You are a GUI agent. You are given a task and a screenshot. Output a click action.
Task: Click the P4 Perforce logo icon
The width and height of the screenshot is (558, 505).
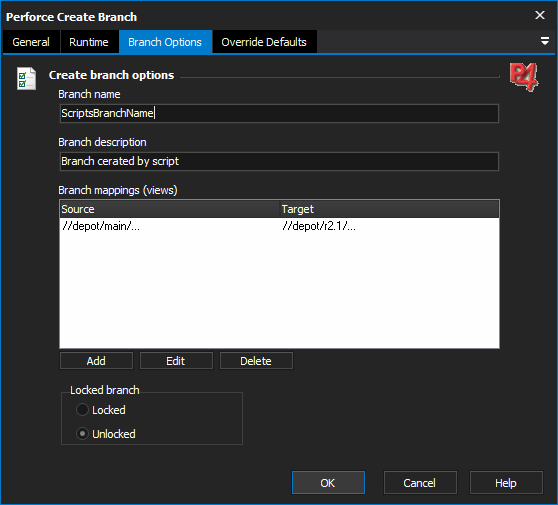click(x=523, y=77)
